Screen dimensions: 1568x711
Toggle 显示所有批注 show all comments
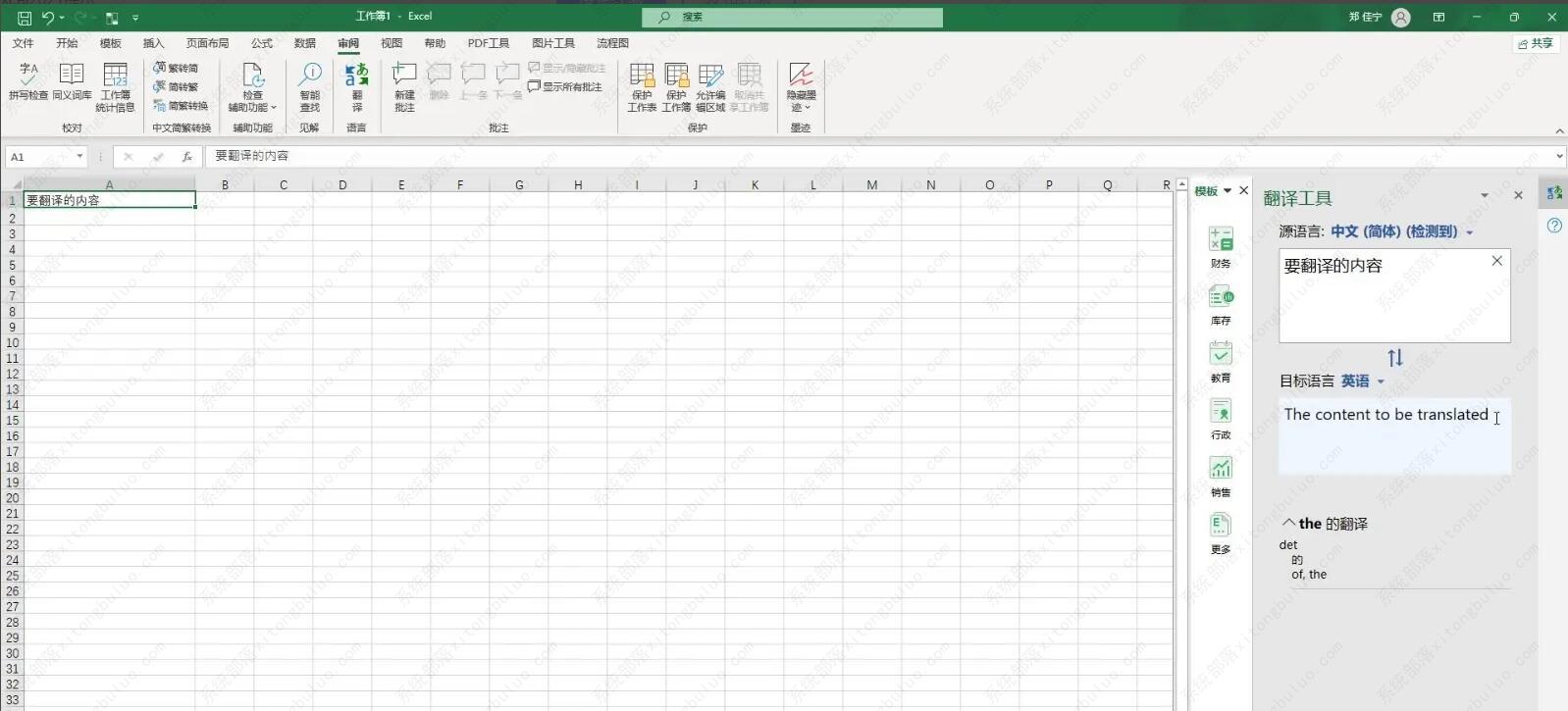565,86
